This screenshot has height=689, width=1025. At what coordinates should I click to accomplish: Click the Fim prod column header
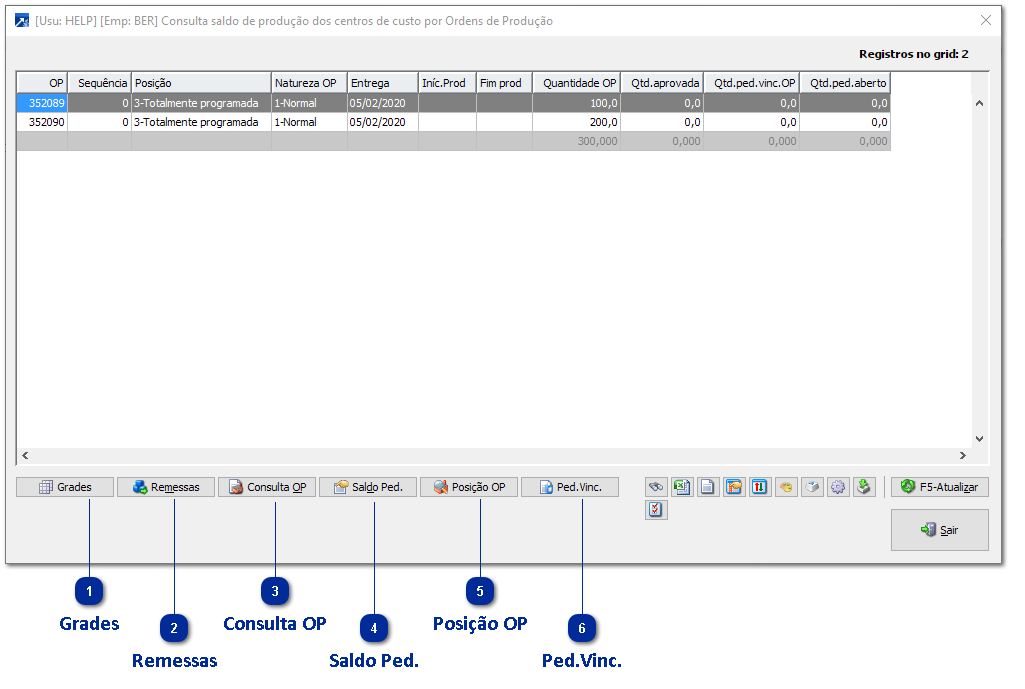coord(505,83)
